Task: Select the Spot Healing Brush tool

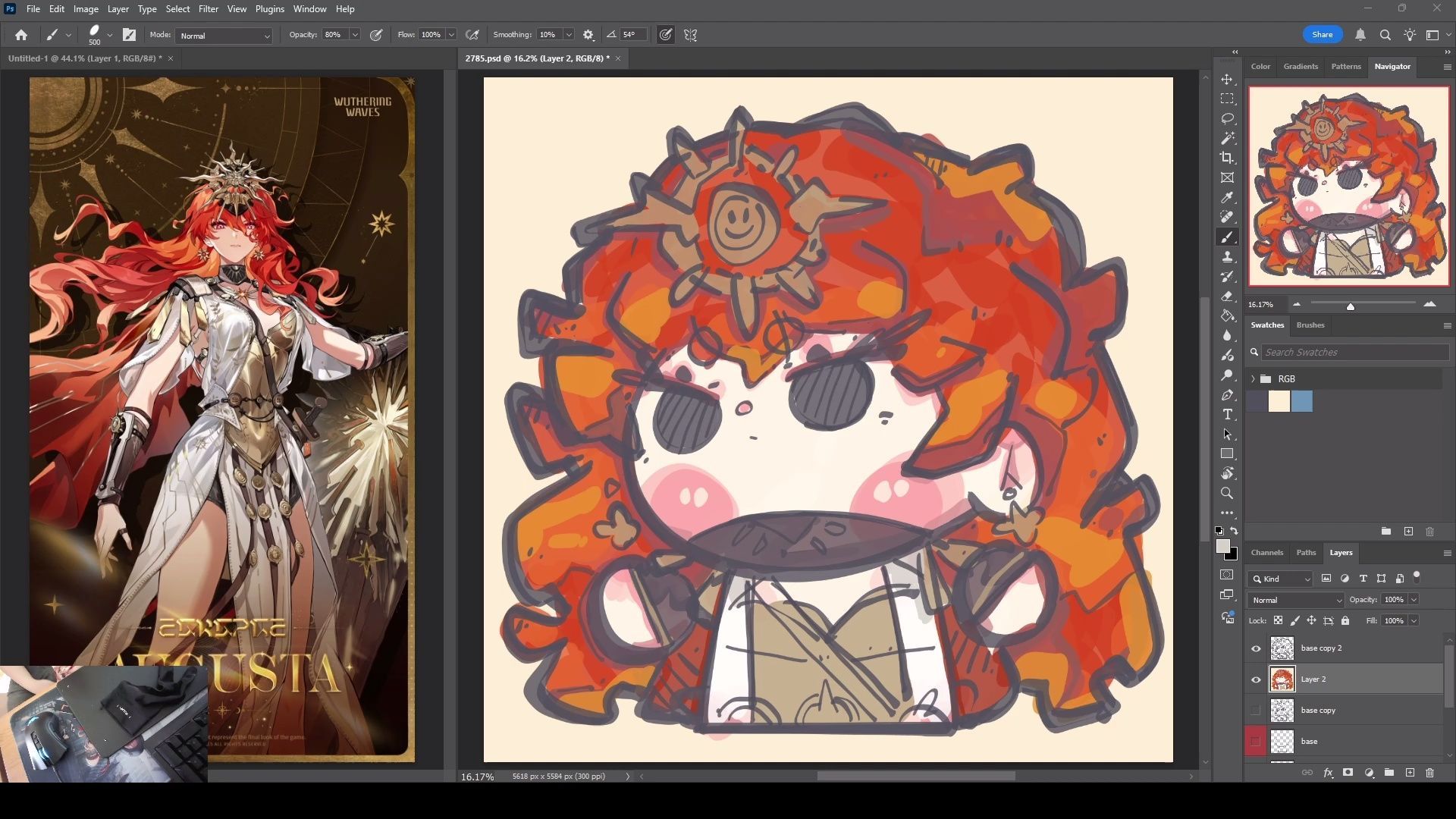Action: pos(1227,218)
